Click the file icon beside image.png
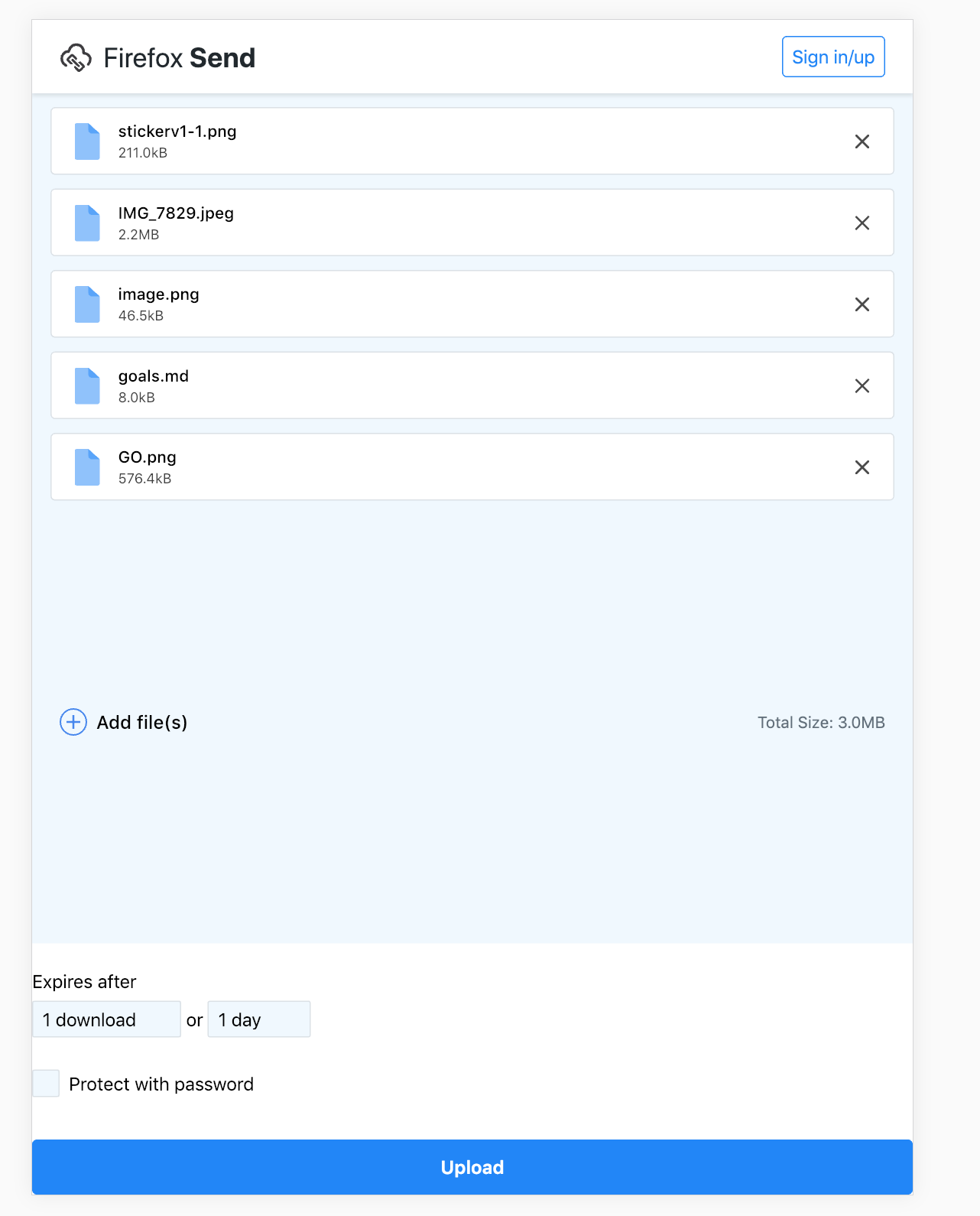980x1216 pixels. 87,304
